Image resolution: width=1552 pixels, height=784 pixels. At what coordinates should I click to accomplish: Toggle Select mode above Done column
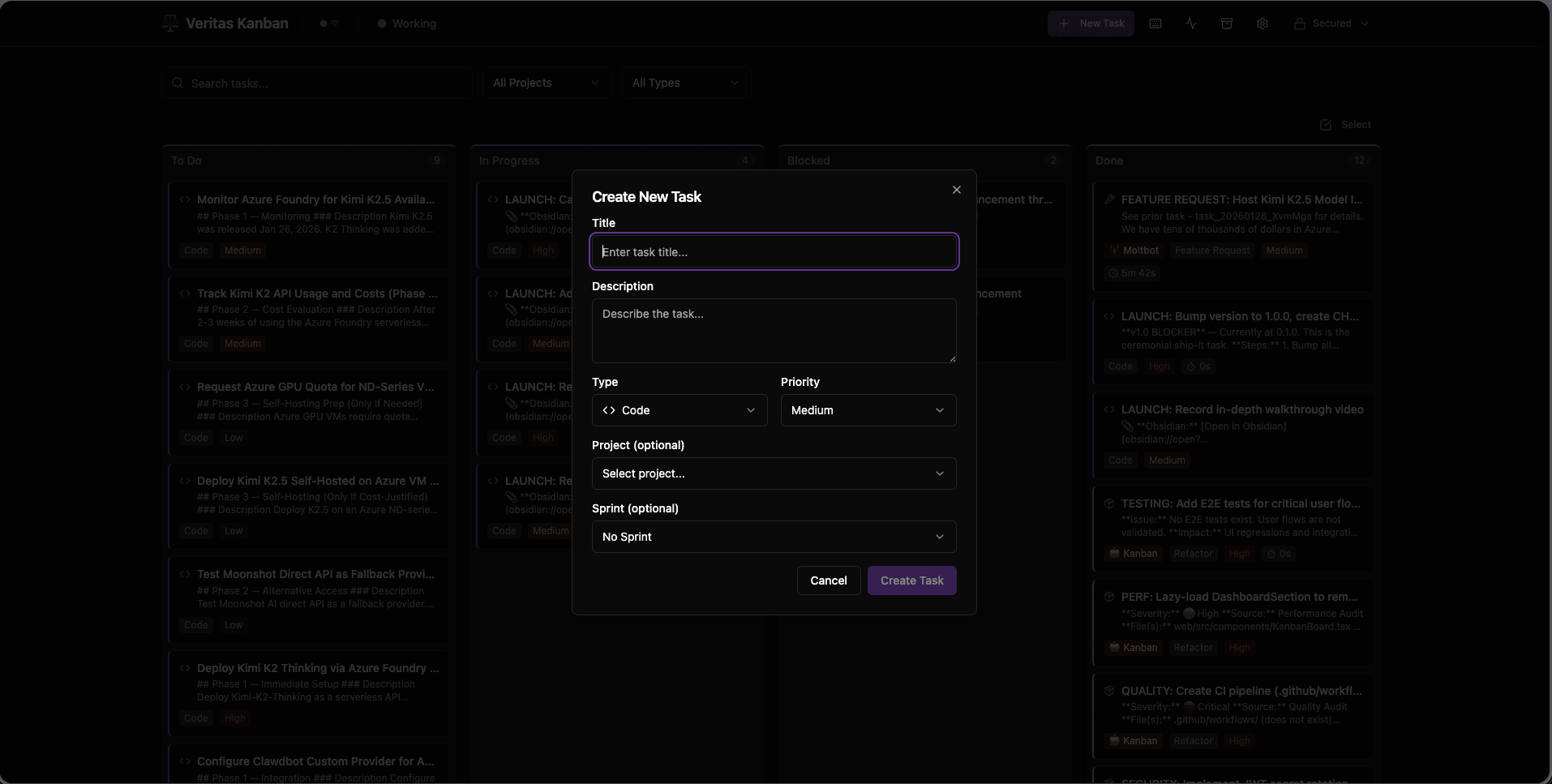1345,125
